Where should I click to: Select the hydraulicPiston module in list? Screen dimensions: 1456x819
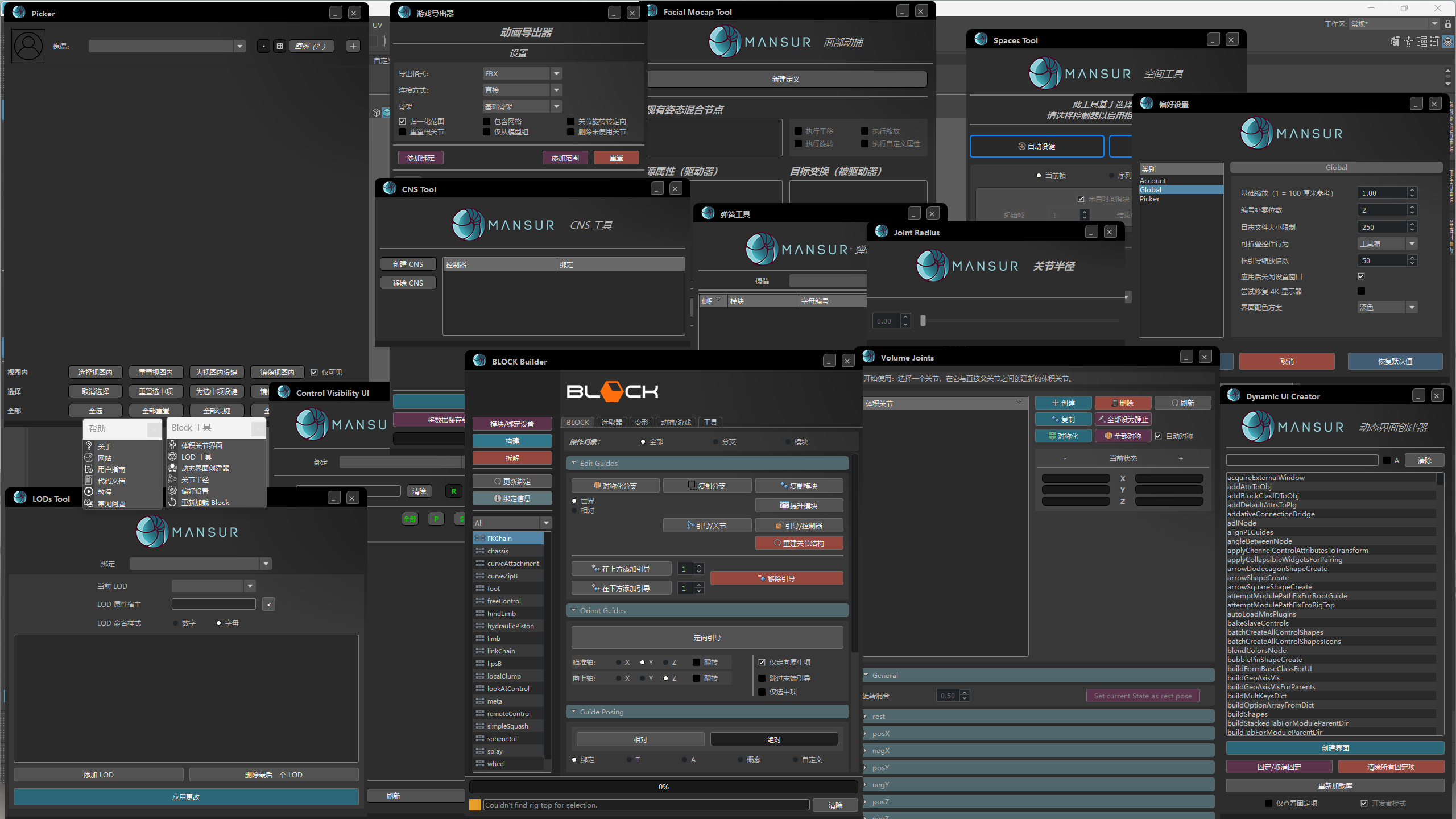509,626
